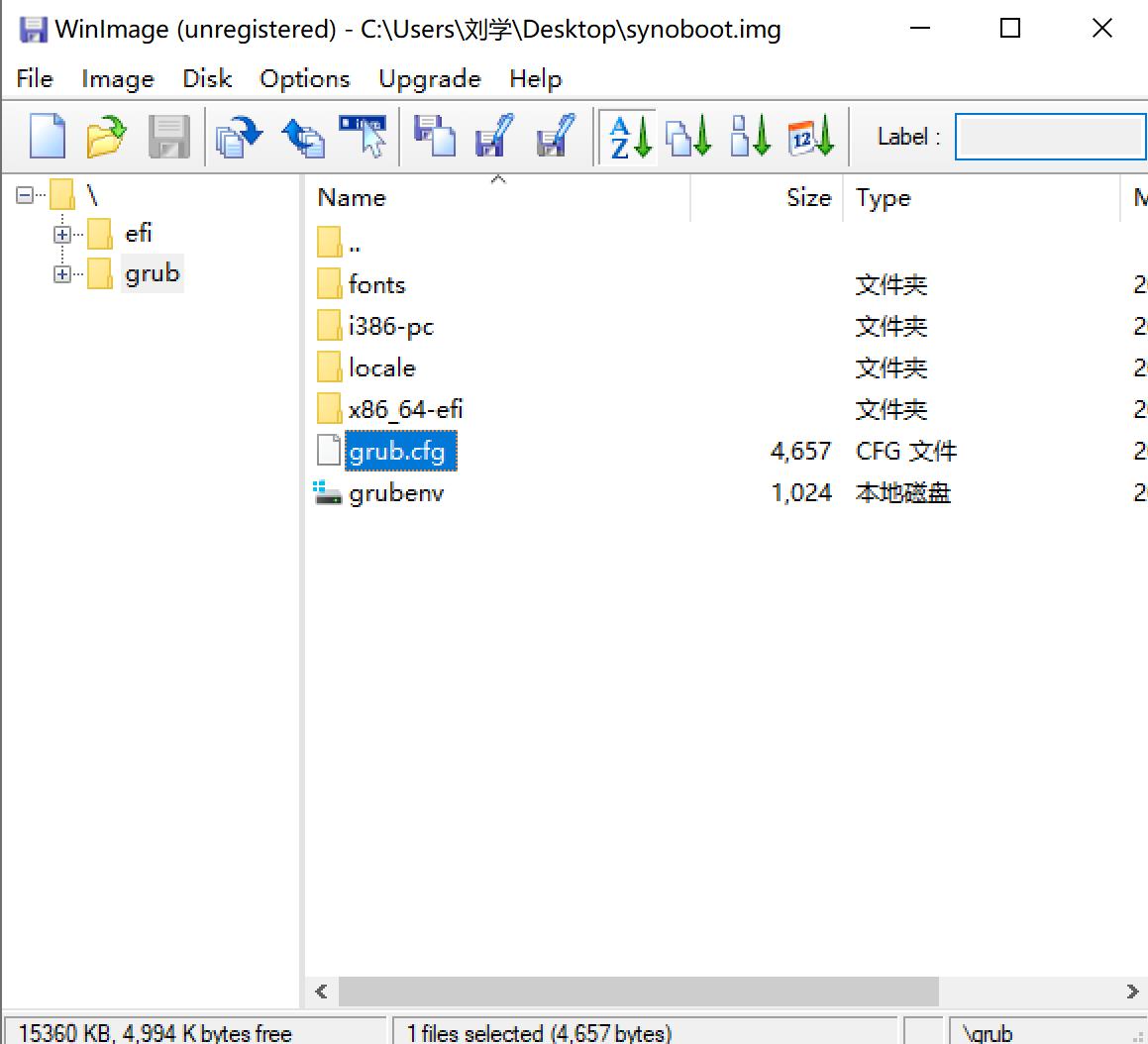Expand the grub tree node

point(62,273)
